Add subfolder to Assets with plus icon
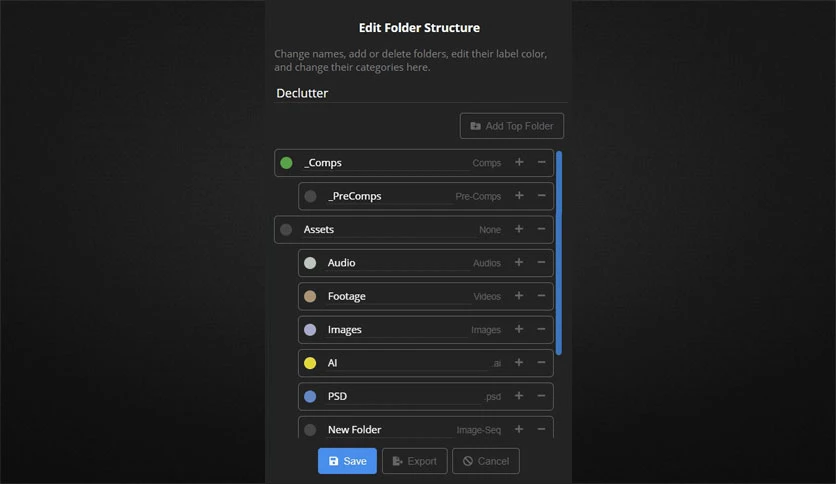This screenshot has height=484, width=836. 519,229
